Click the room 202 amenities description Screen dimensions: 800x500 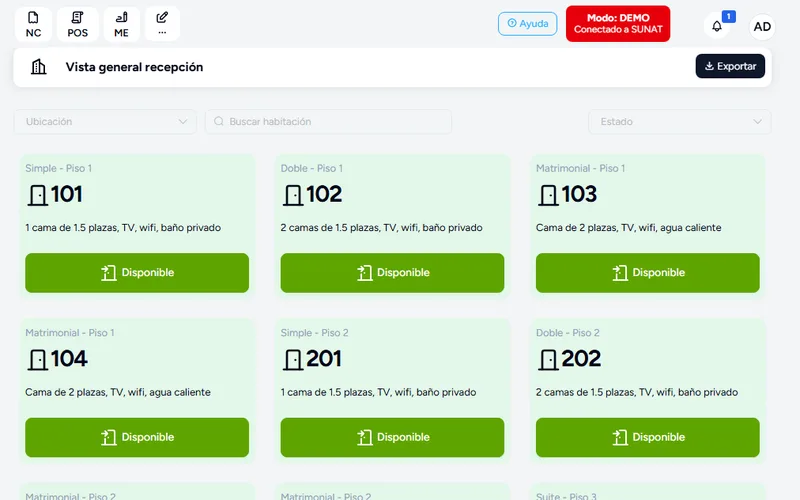coord(637,392)
